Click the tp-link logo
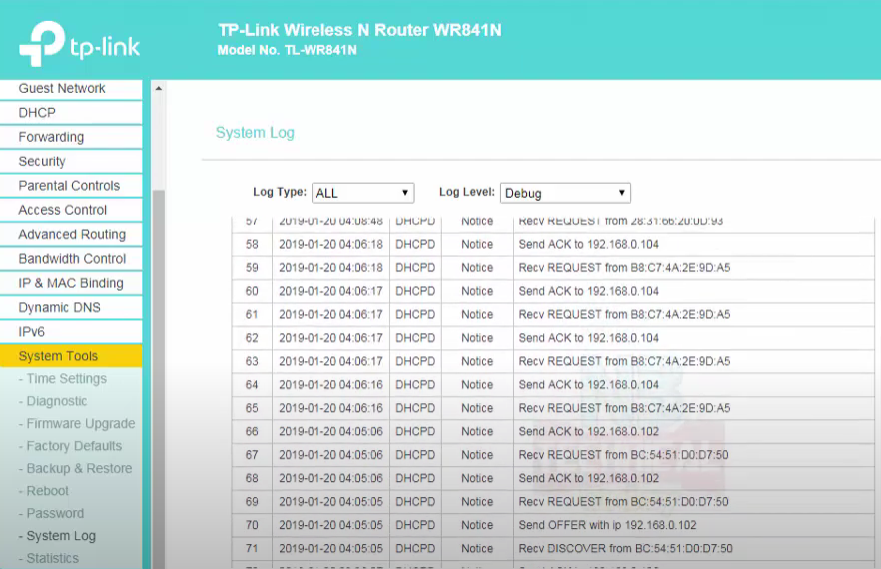881x569 pixels. pyautogui.click(x=79, y=44)
